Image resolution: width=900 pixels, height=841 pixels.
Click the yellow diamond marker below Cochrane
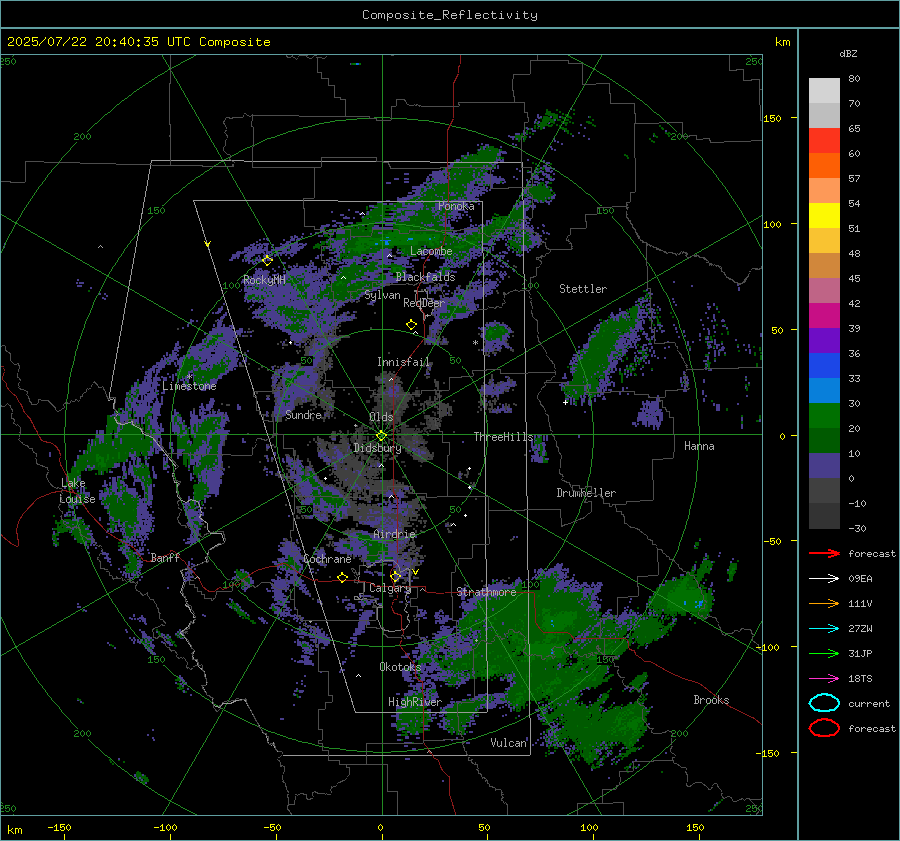(342, 578)
